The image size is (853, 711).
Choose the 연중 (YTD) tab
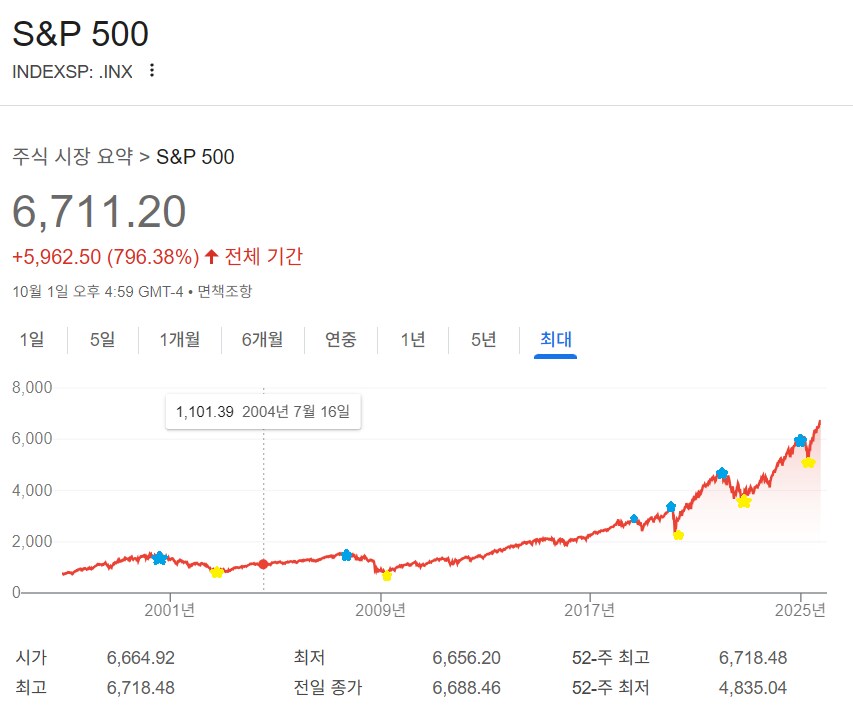[x=341, y=340]
